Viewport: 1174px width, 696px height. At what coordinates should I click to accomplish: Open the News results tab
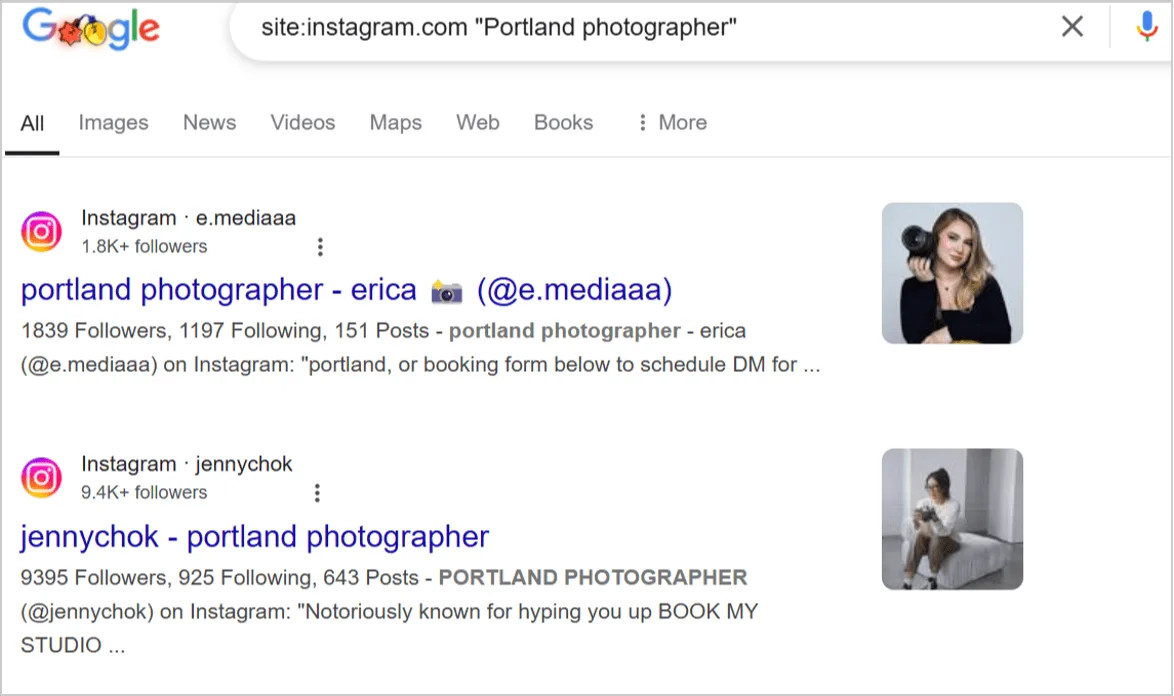click(209, 122)
